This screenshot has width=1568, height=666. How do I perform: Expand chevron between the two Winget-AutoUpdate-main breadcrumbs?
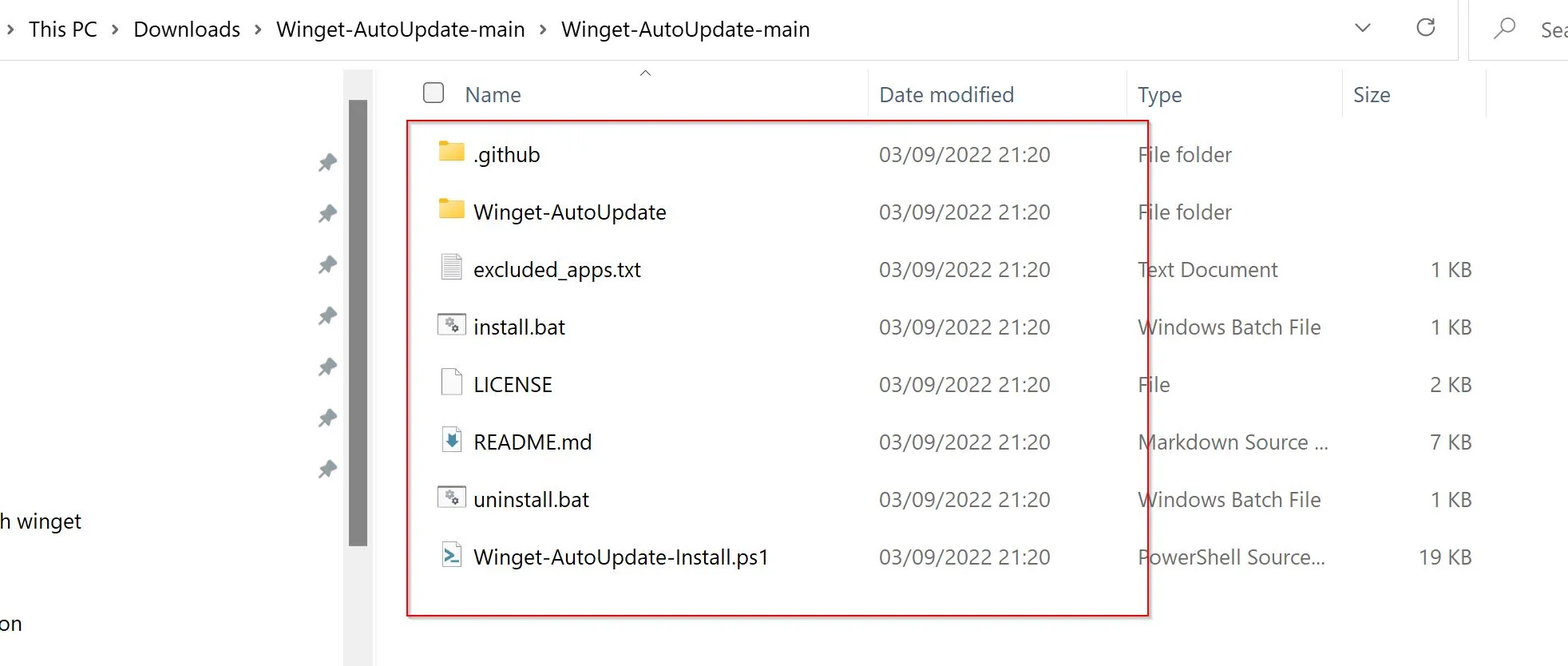tap(543, 30)
